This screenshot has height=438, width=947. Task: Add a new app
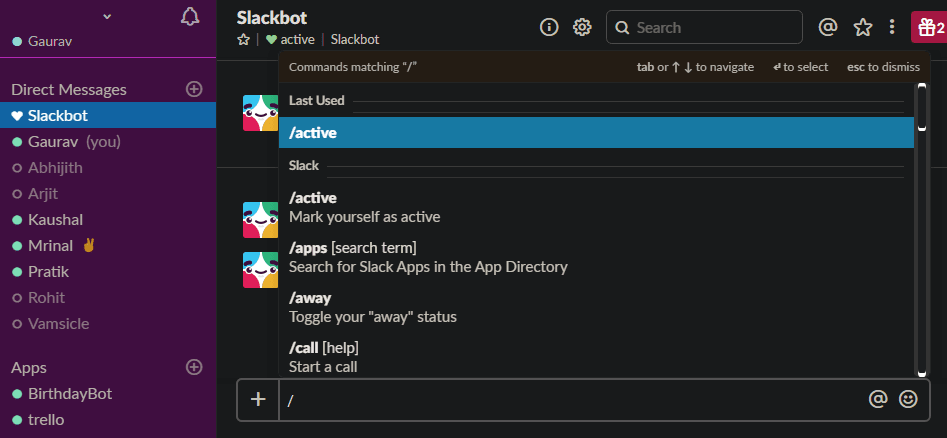click(x=194, y=367)
